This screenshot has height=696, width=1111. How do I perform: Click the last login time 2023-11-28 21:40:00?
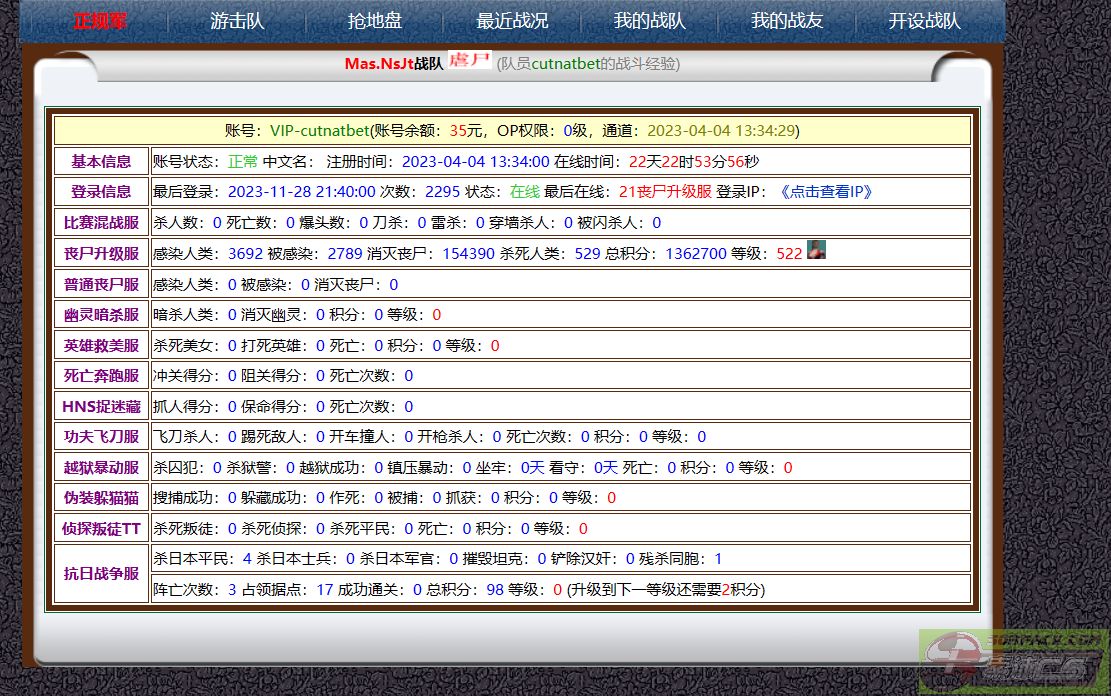point(302,192)
